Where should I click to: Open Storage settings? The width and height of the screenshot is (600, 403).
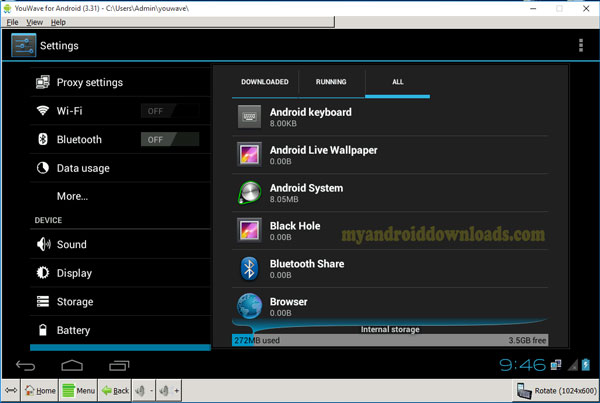pyautogui.click(x=121, y=302)
